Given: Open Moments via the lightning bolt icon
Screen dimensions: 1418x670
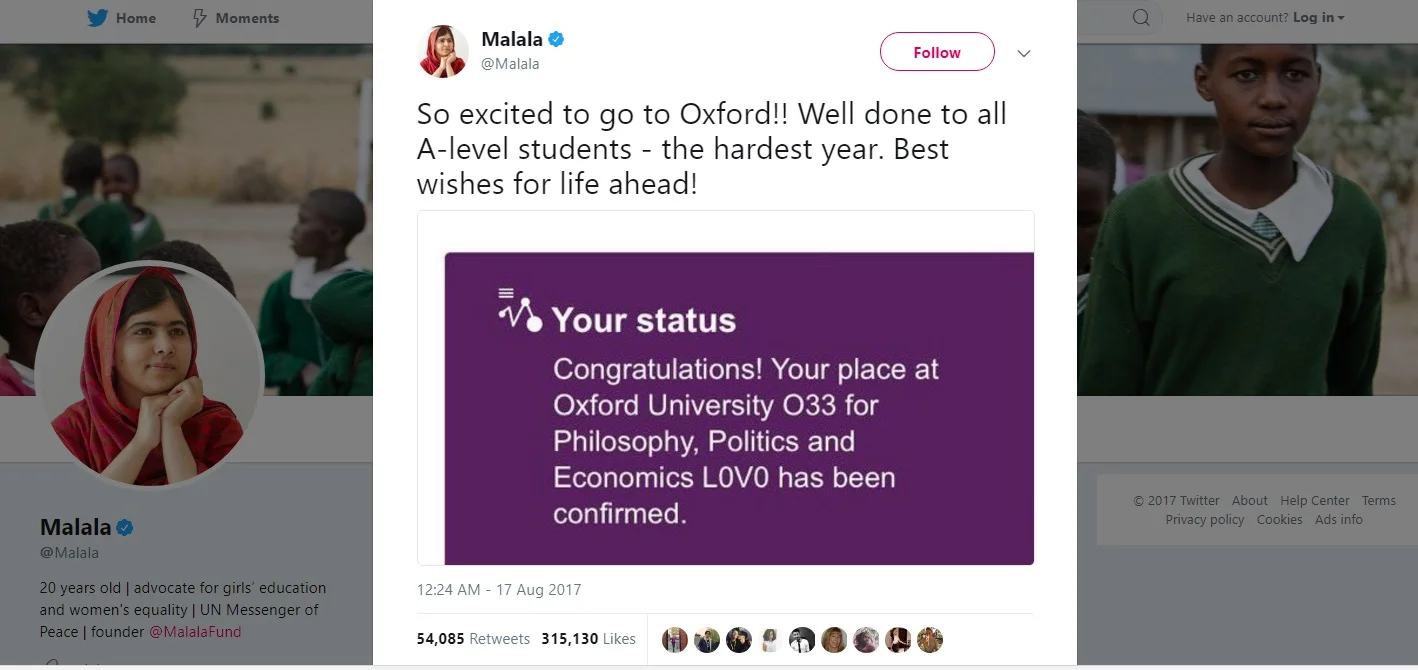Looking at the screenshot, I should [x=200, y=18].
